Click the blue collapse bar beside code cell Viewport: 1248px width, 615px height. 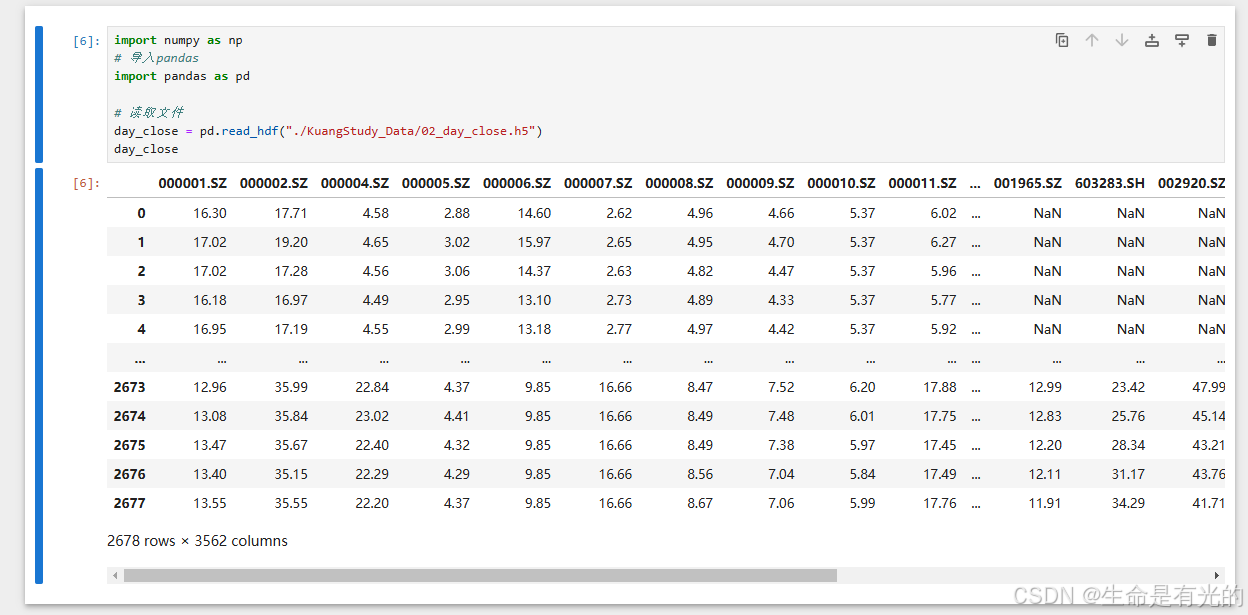click(x=39, y=94)
